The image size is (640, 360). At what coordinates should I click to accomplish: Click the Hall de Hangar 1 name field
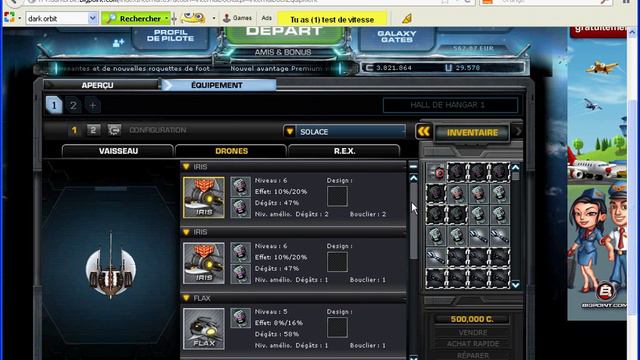[x=450, y=105]
